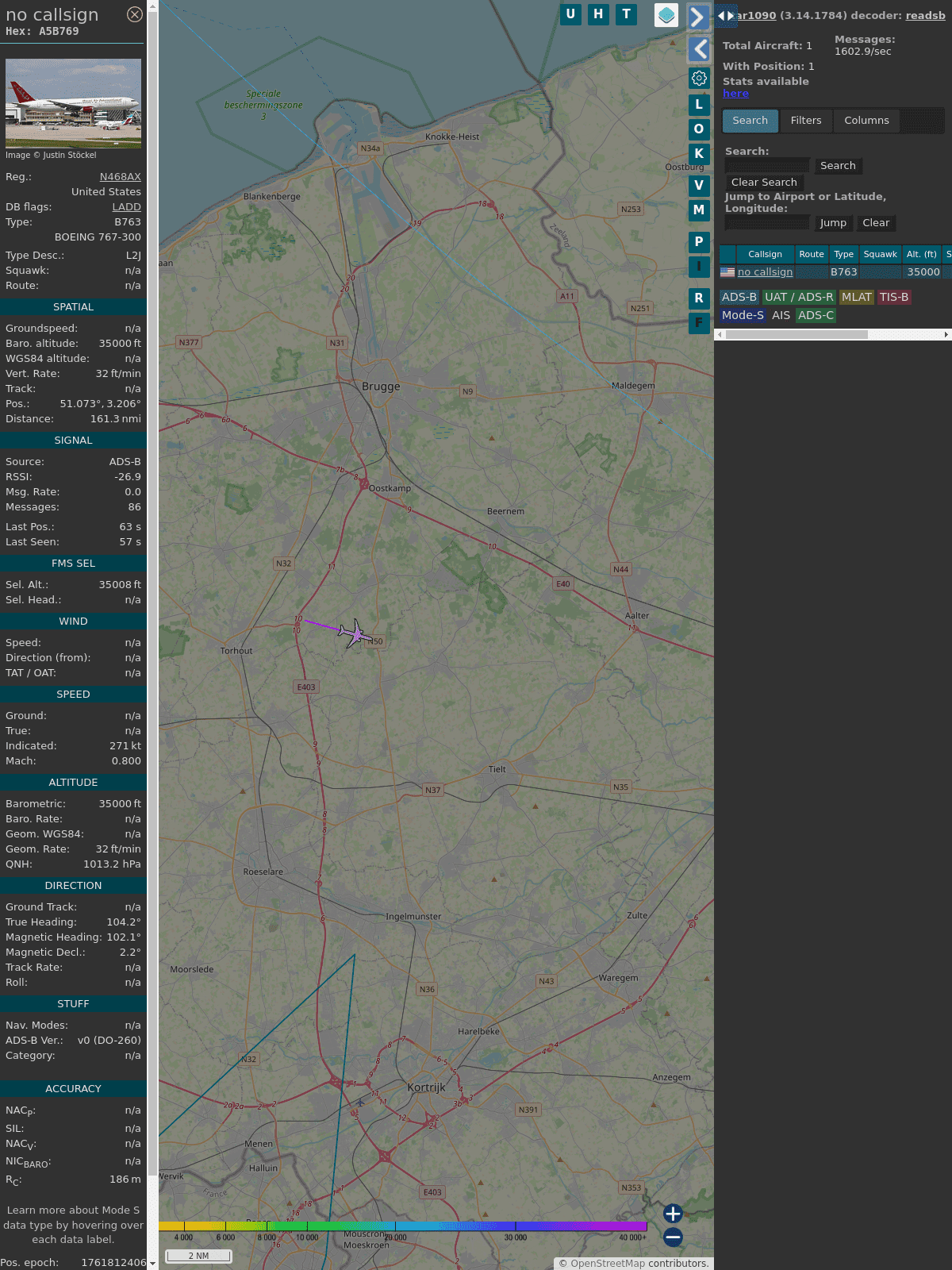Image resolution: width=952 pixels, height=1270 pixels.
Task: Toggle the V map button
Action: click(699, 185)
